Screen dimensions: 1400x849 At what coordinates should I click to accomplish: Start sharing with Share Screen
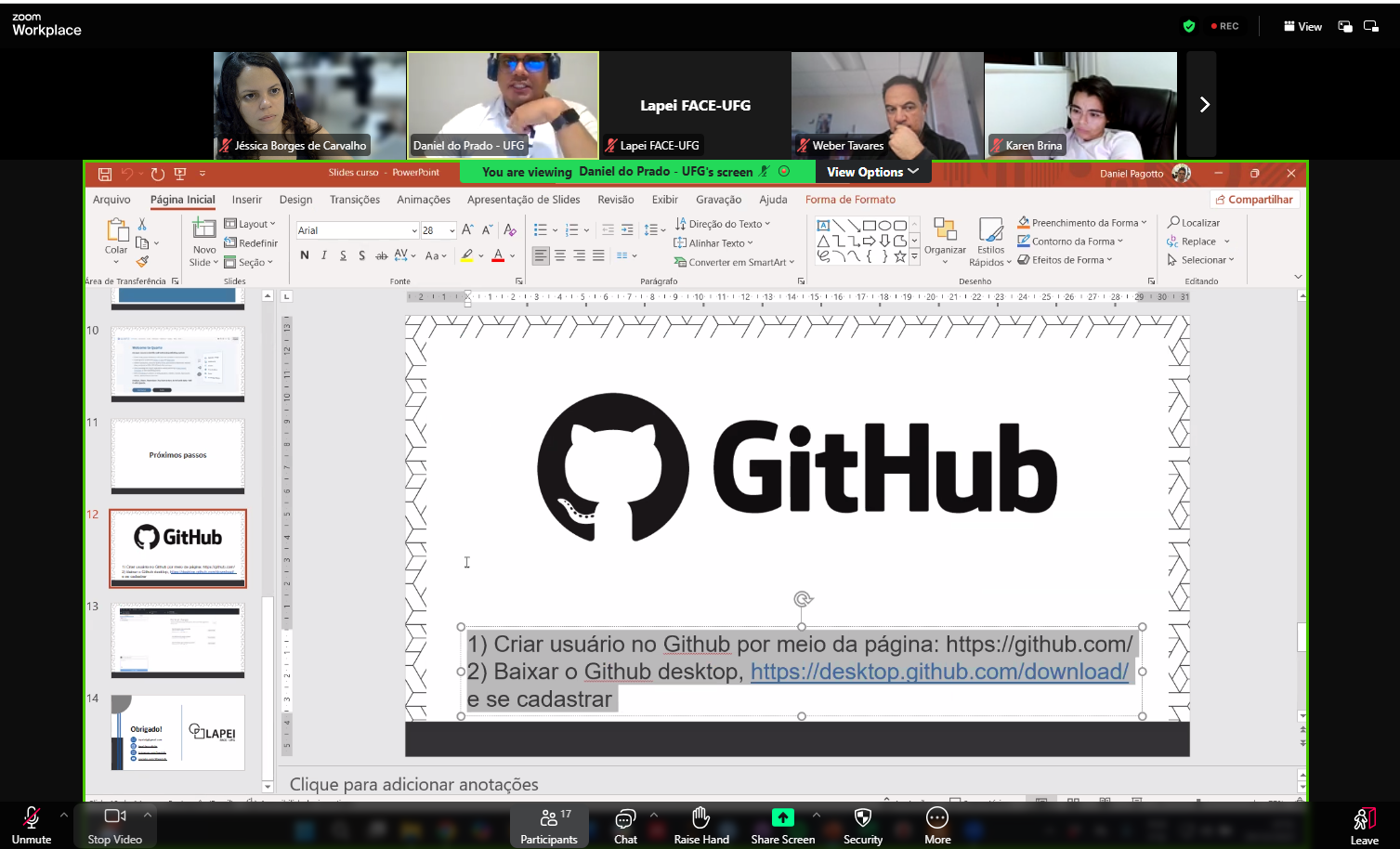[x=782, y=825]
